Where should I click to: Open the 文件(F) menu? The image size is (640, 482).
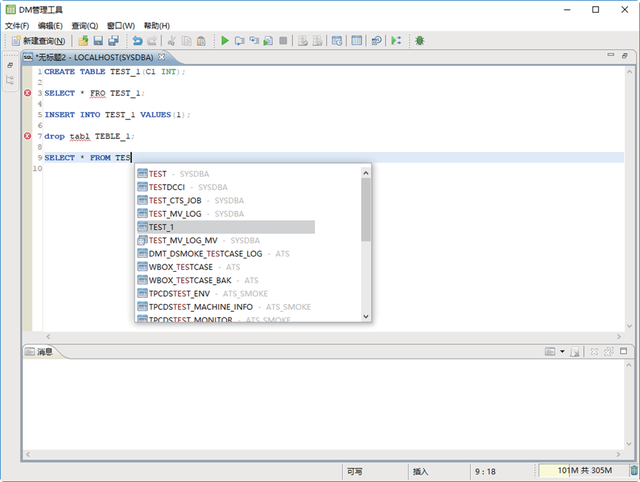point(18,25)
